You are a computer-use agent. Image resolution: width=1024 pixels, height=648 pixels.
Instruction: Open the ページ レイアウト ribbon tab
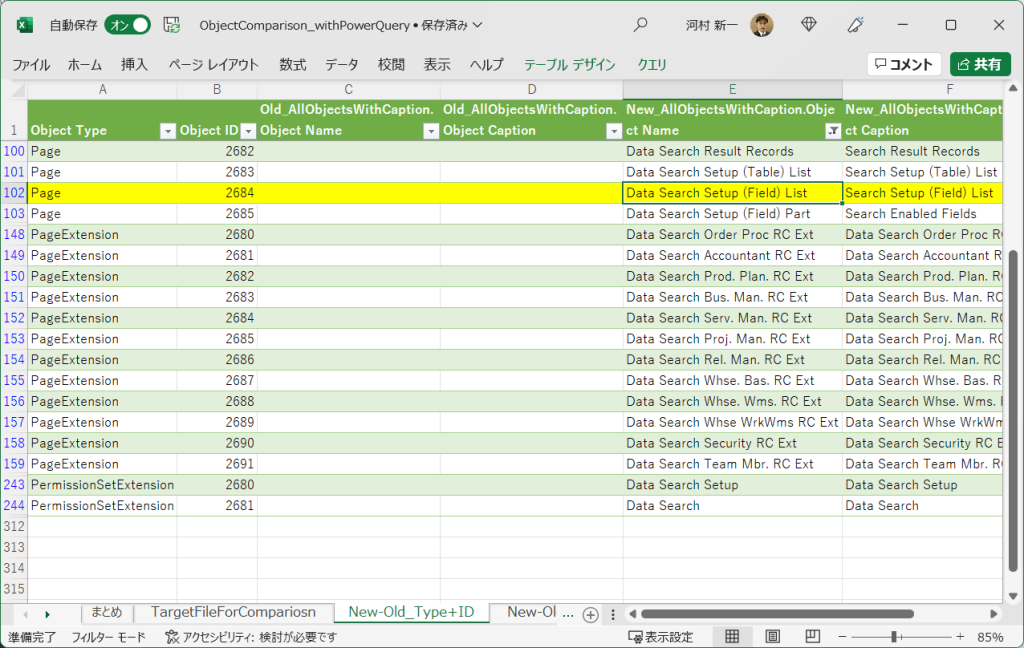point(214,65)
